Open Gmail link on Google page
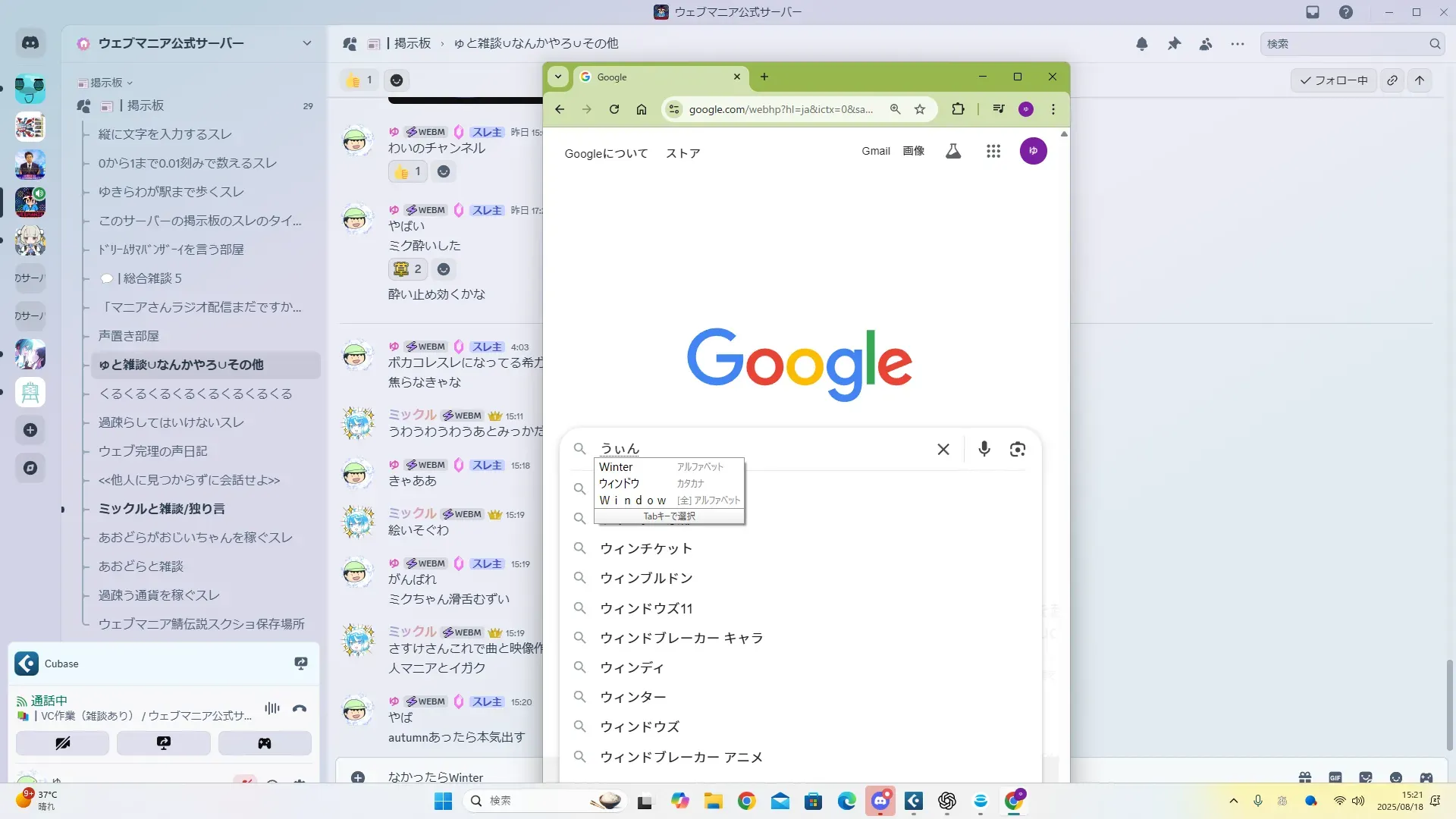 (875, 151)
